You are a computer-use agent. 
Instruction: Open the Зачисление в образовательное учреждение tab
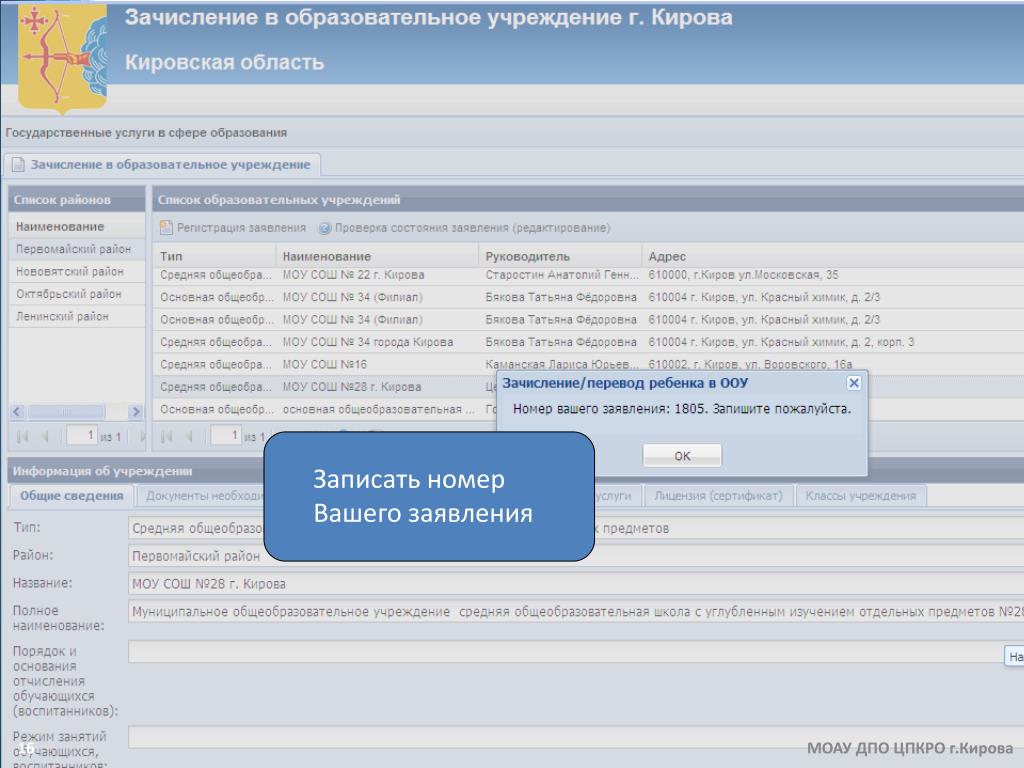click(162, 165)
